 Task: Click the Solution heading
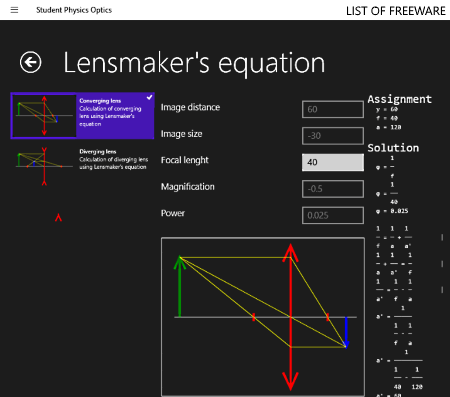[x=393, y=148]
